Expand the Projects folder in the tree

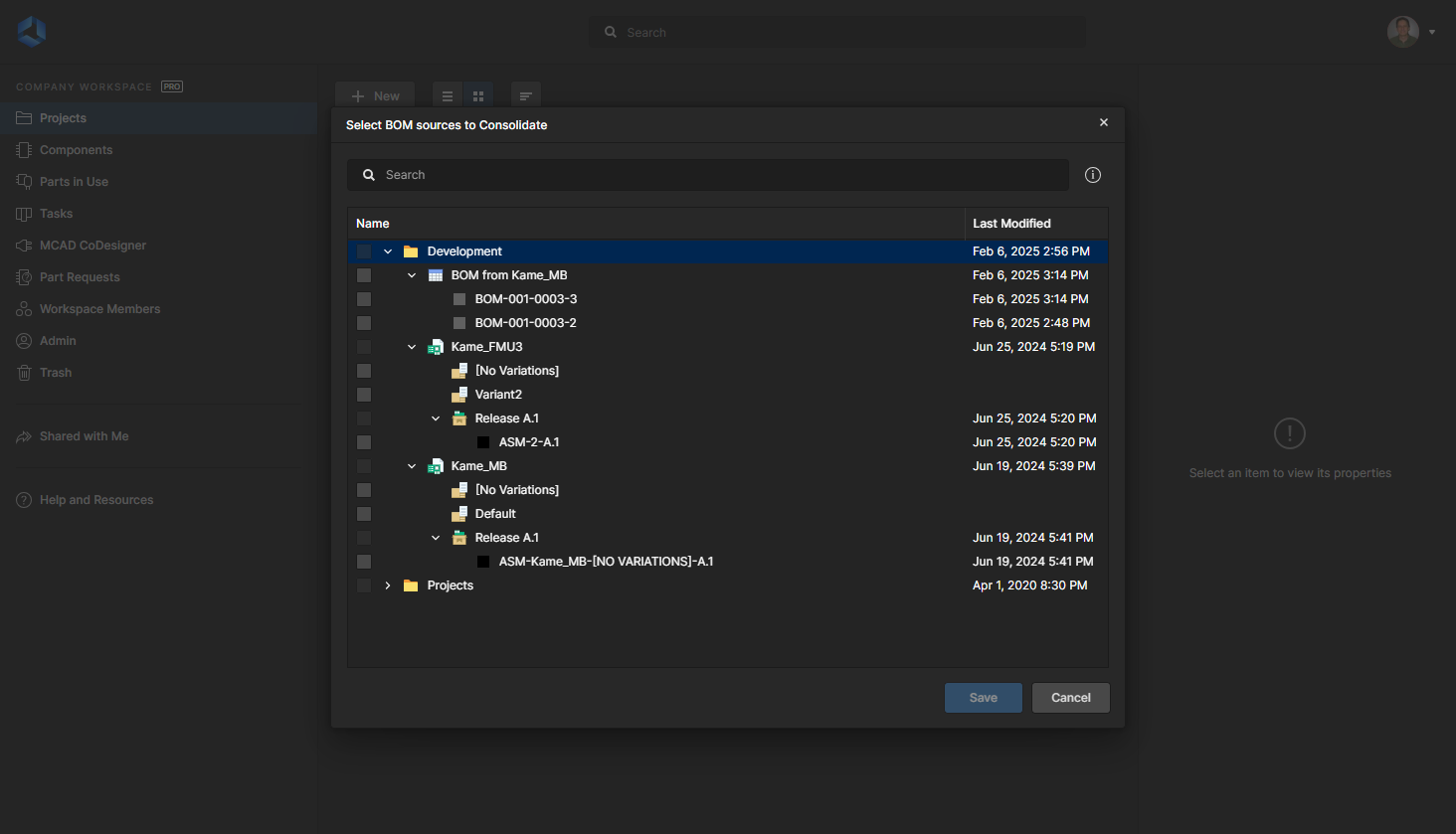388,585
